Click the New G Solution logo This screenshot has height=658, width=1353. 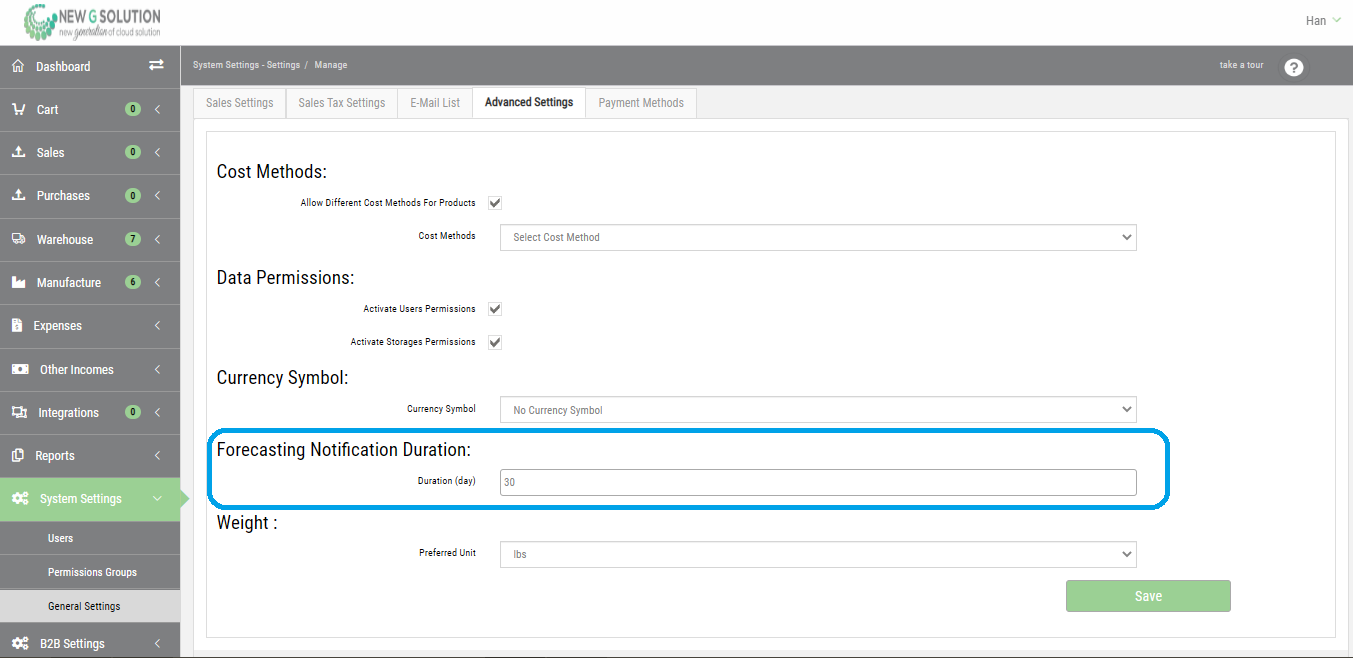tap(92, 22)
